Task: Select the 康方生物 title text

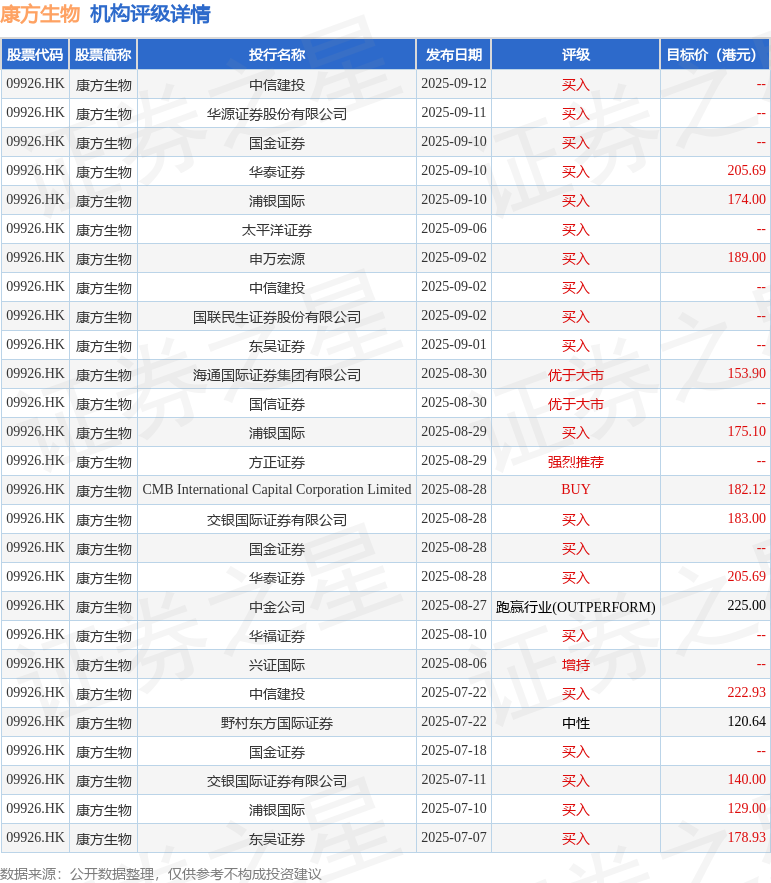Action: point(40,14)
